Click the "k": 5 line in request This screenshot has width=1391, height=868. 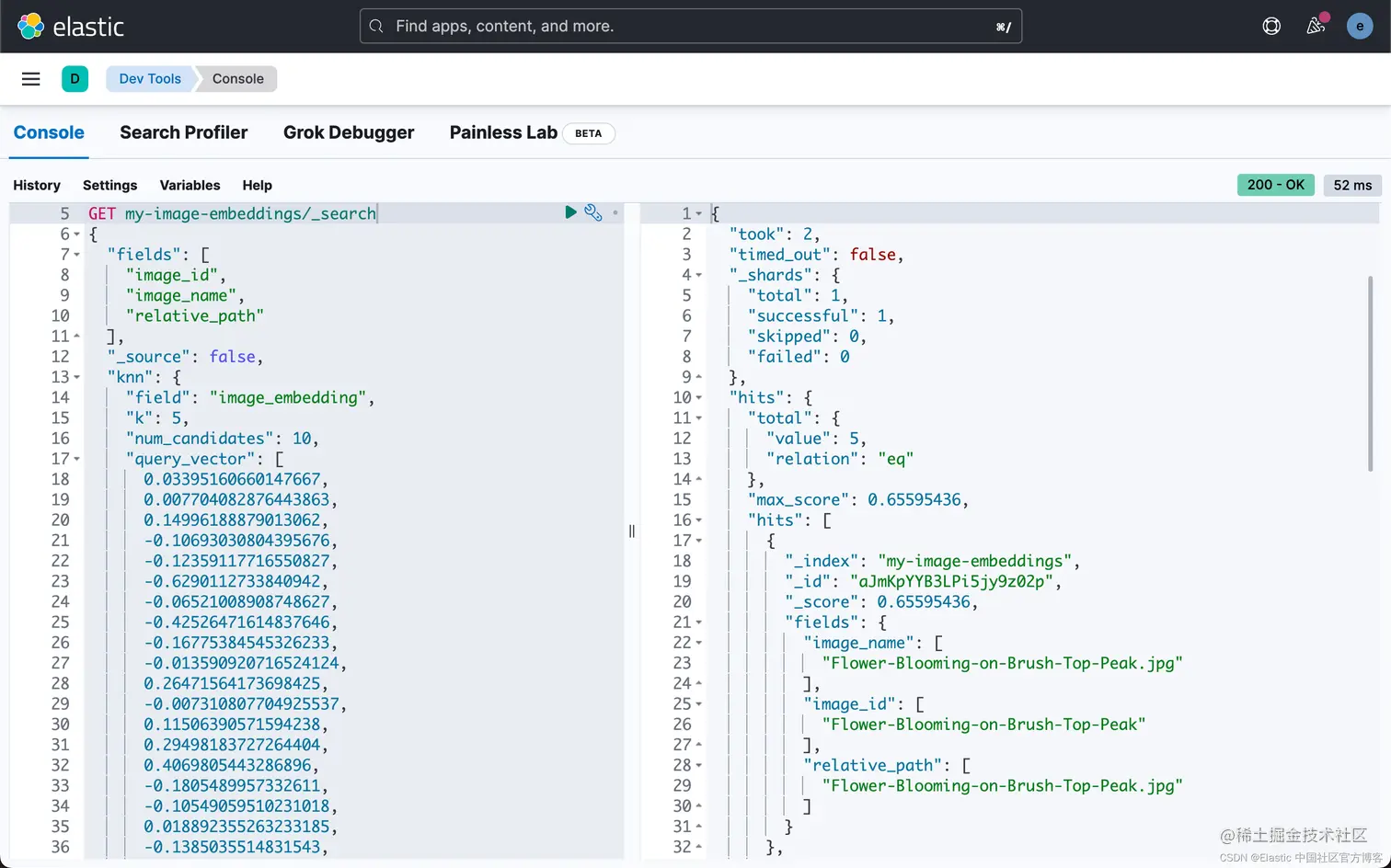(x=157, y=418)
